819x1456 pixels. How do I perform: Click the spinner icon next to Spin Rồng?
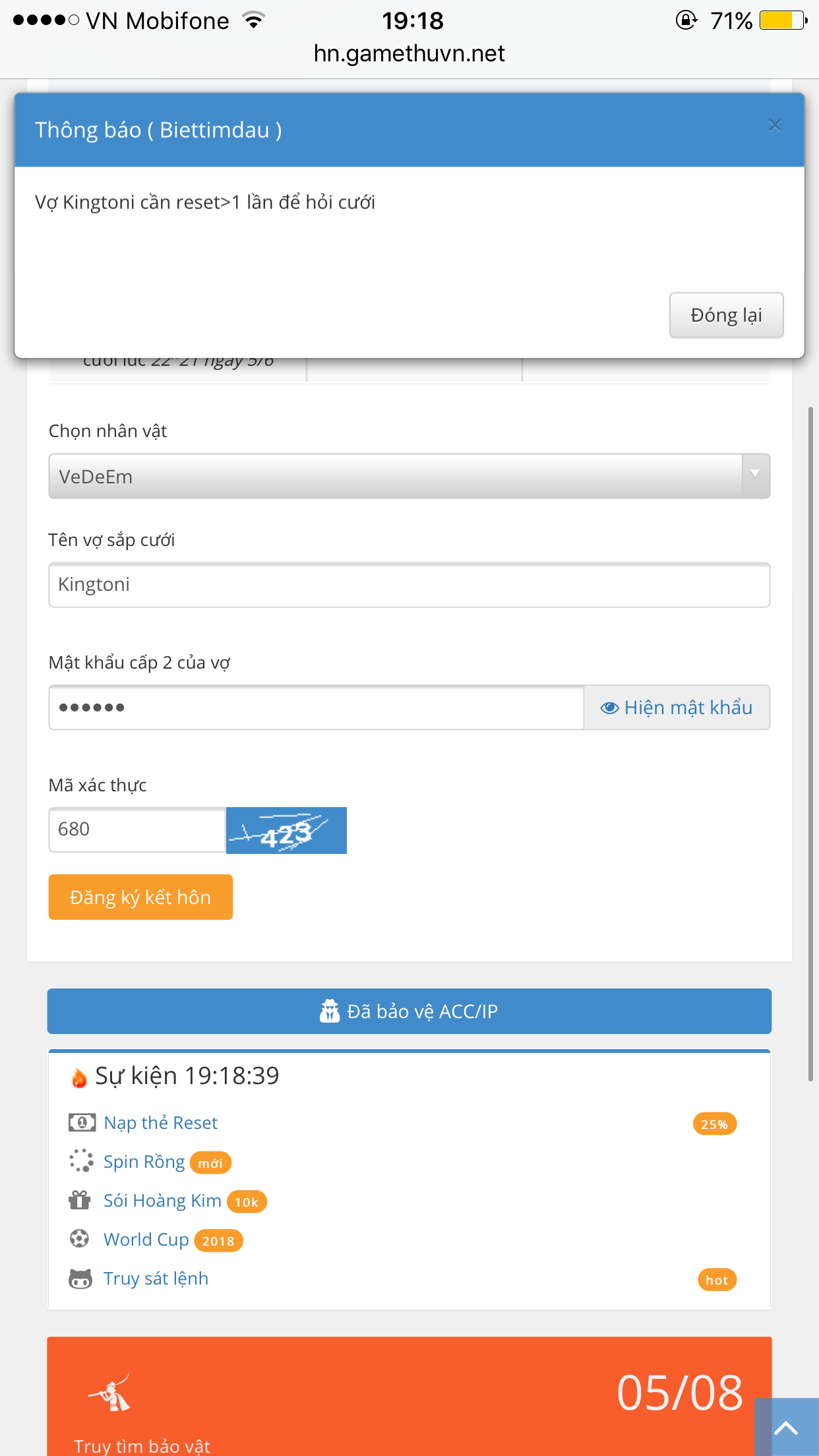tap(81, 1161)
